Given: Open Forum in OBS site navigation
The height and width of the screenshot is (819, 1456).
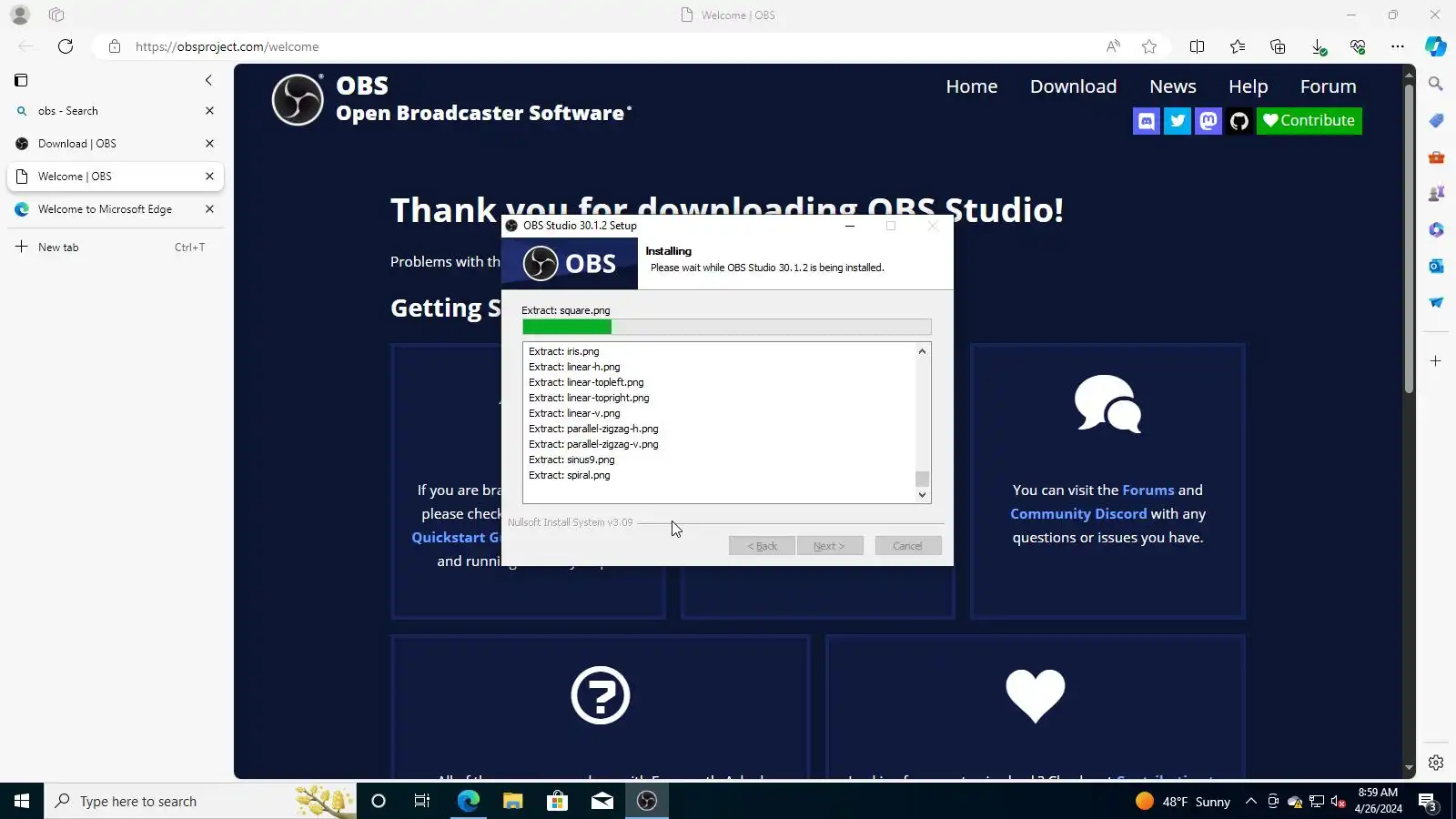Looking at the screenshot, I should pos(1329,86).
